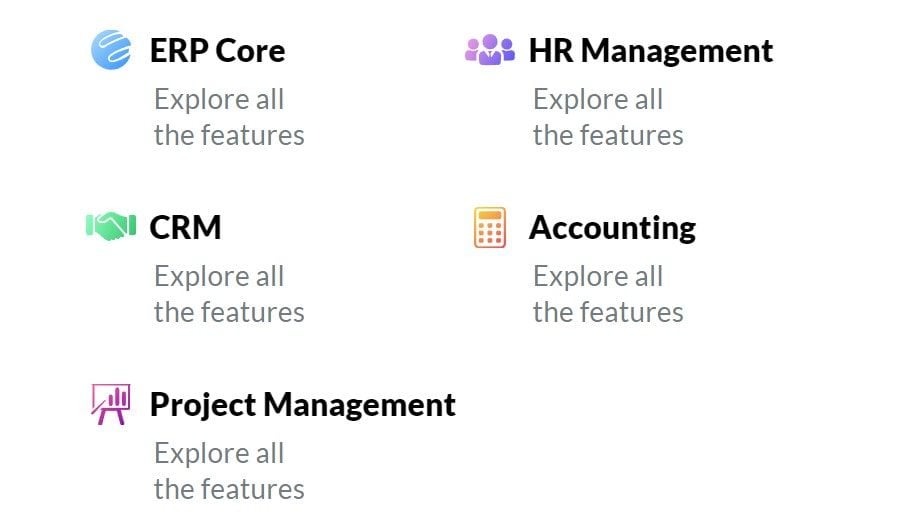Choose the Project Management menu entry
The height and width of the screenshot is (530, 900).
[x=273, y=443]
